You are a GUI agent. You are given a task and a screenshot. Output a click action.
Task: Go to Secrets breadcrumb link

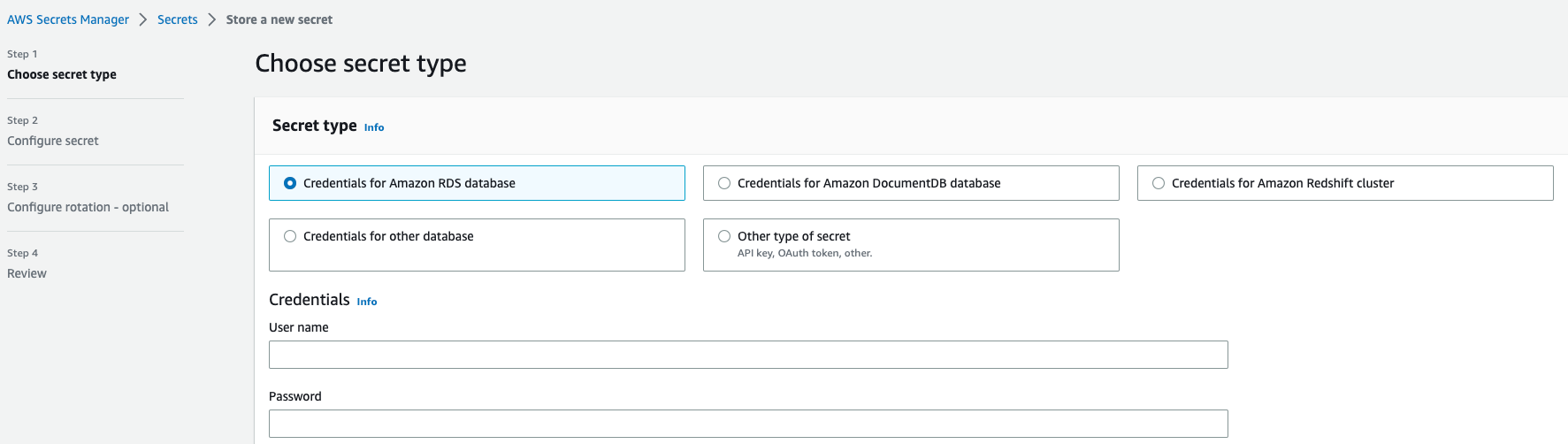pos(178,19)
